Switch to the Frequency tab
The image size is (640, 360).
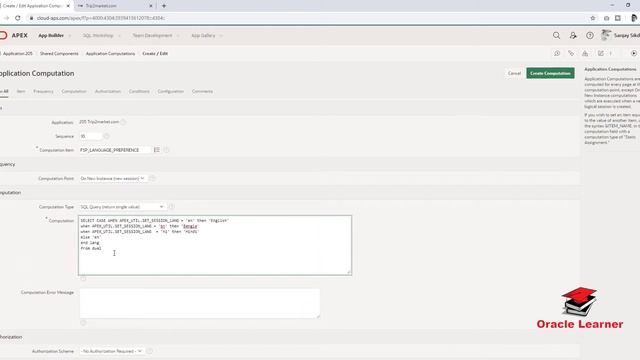[43, 91]
